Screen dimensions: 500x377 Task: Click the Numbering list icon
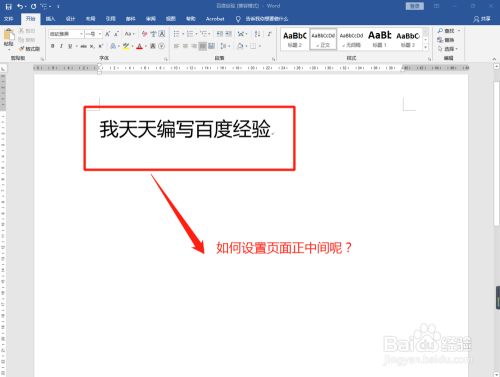[190, 34]
